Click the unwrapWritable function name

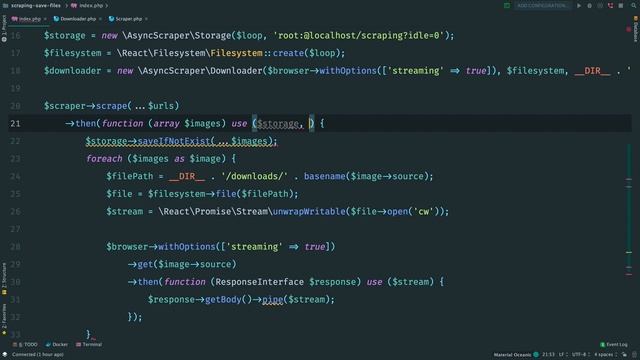click(309, 211)
